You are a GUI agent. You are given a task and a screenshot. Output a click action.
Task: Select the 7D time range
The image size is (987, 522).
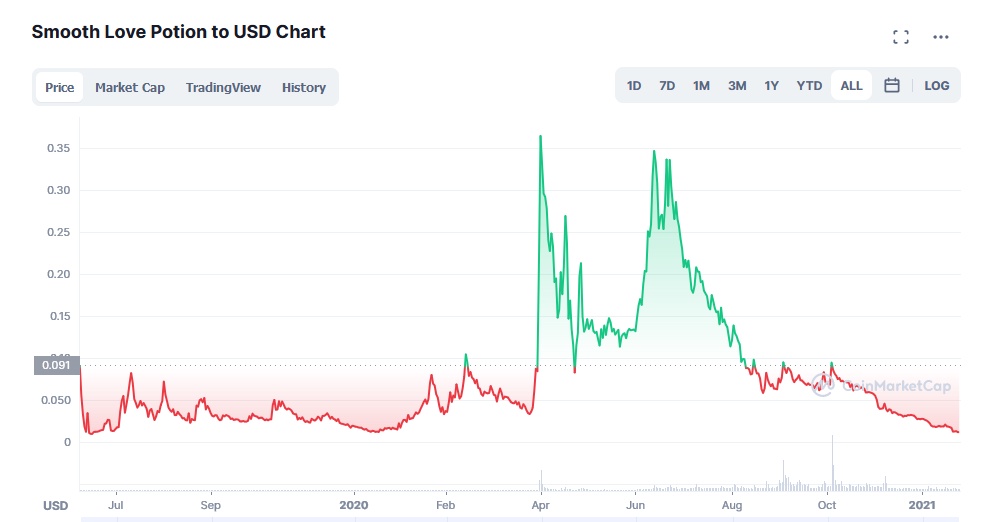[x=667, y=86]
